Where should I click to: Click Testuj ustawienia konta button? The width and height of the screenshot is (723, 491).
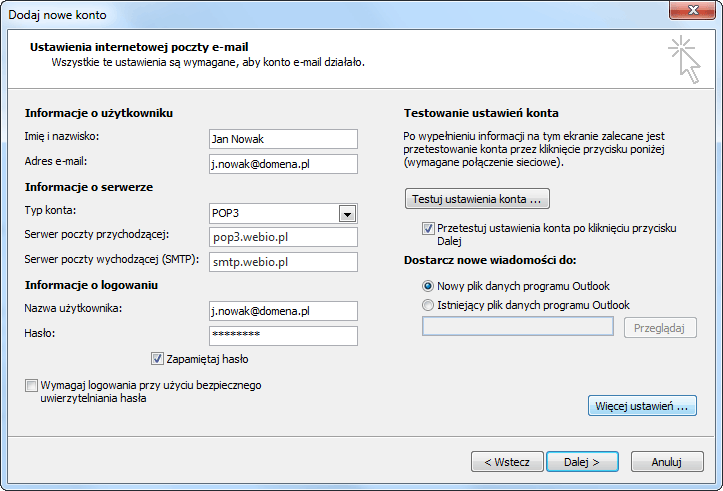tap(477, 199)
